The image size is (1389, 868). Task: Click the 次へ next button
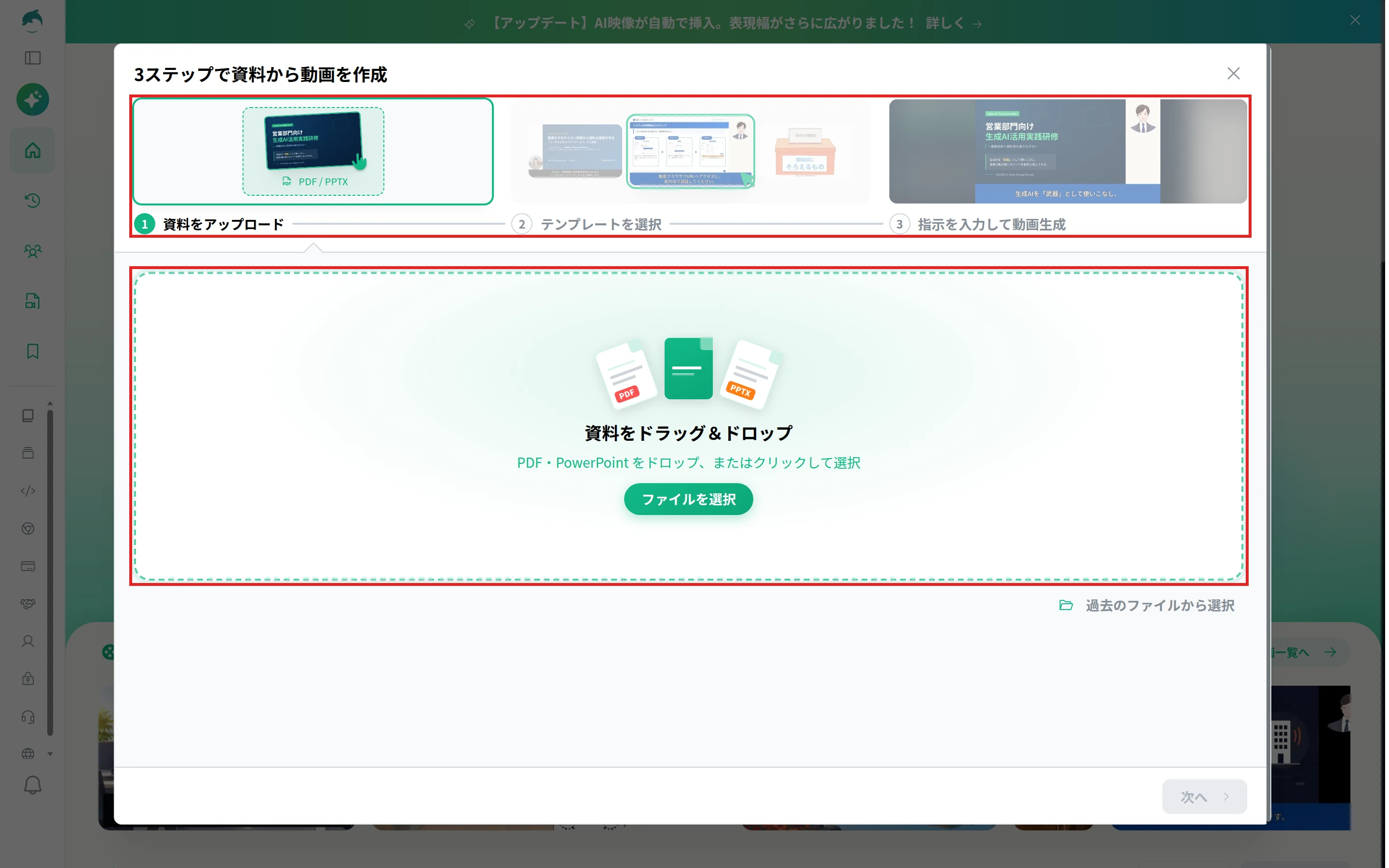point(1204,796)
